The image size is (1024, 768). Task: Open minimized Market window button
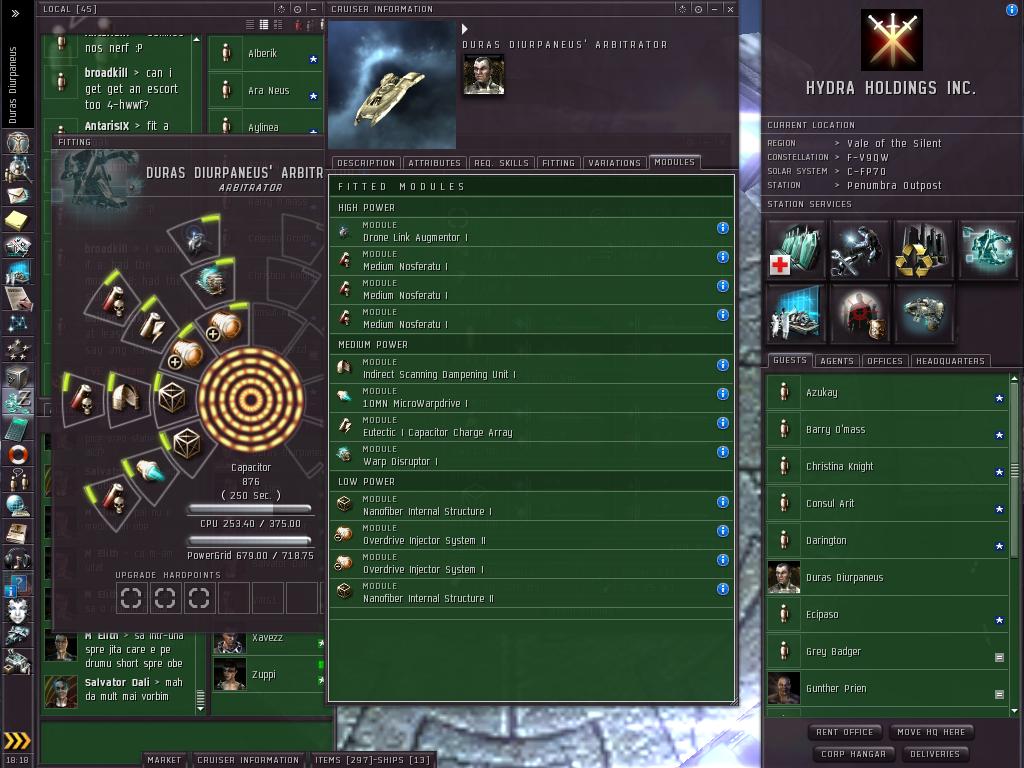[x=164, y=760]
